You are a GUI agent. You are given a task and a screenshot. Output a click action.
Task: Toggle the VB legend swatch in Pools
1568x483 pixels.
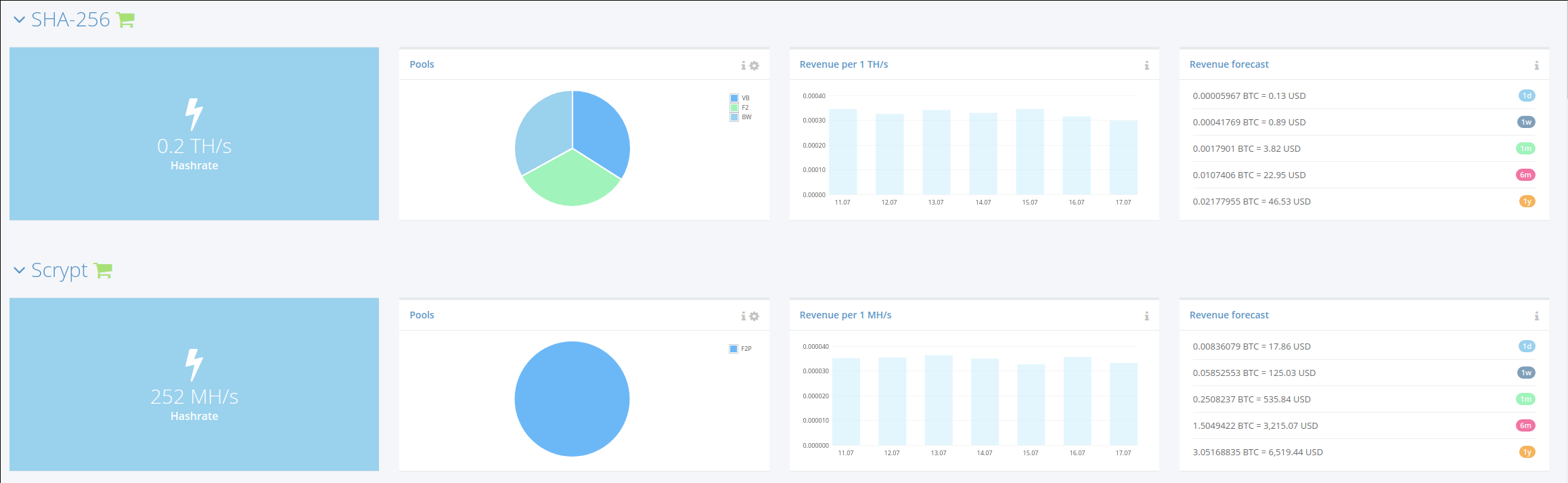734,98
